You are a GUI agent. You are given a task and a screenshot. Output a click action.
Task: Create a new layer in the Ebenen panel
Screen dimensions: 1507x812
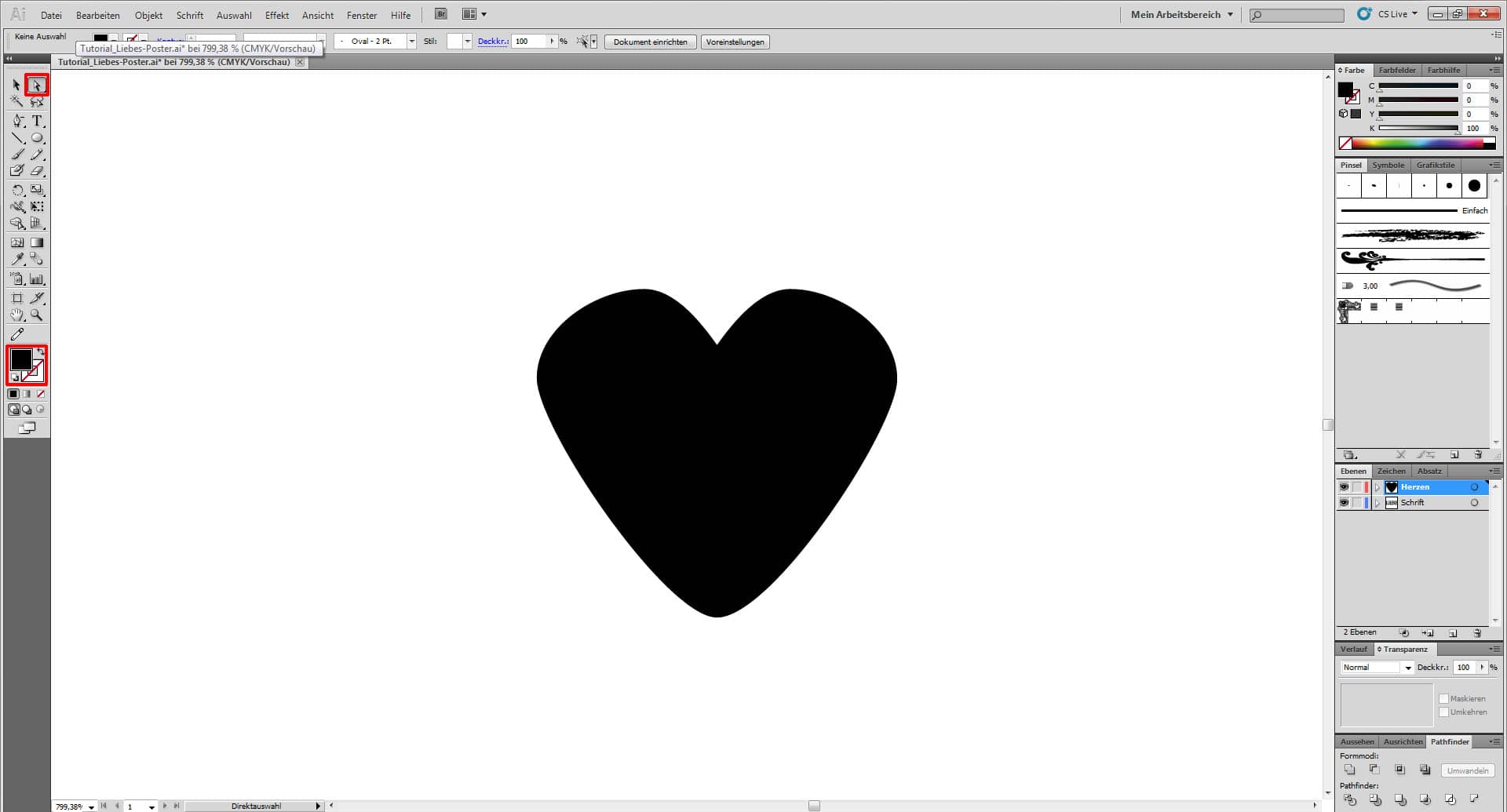pos(1454,632)
